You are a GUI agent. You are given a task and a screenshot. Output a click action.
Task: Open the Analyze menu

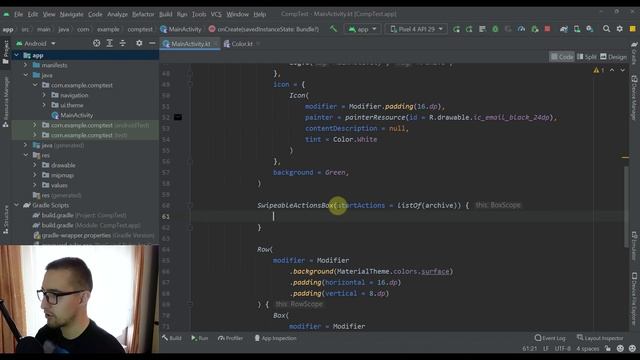click(x=117, y=14)
